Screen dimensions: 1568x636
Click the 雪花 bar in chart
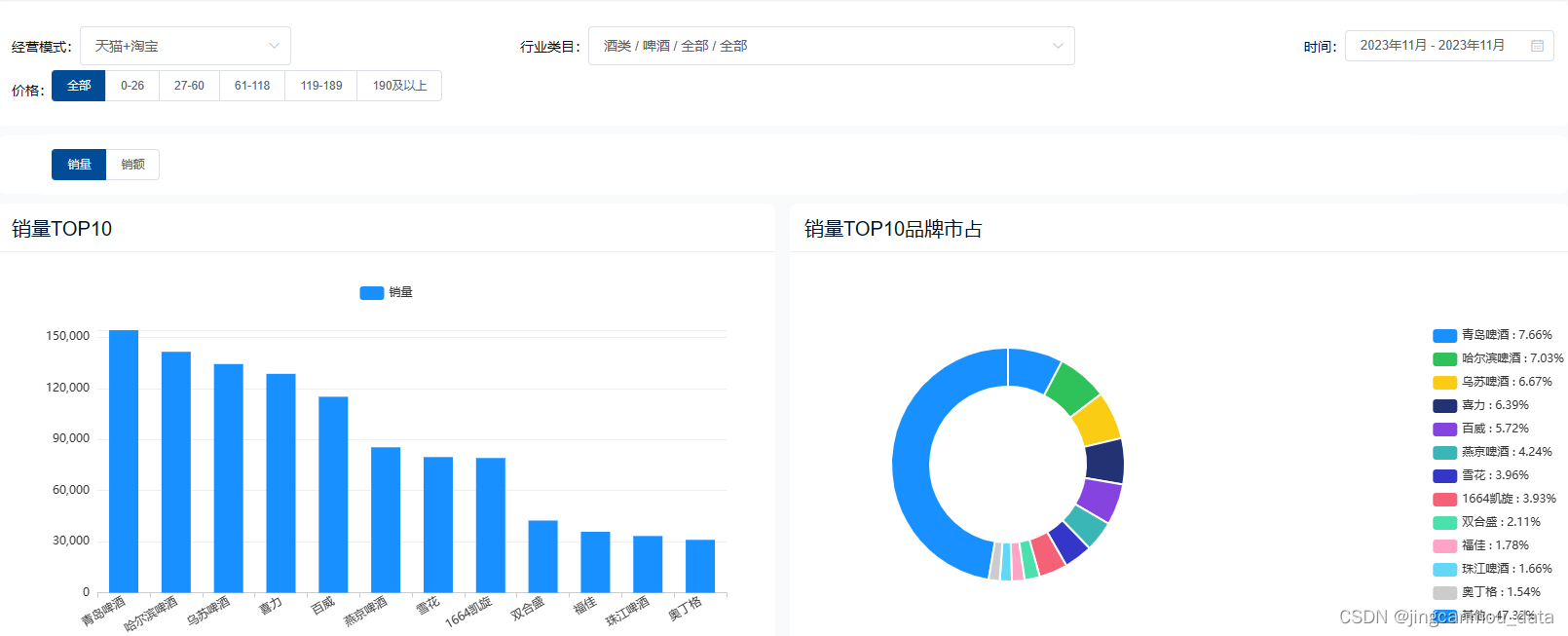[x=438, y=524]
